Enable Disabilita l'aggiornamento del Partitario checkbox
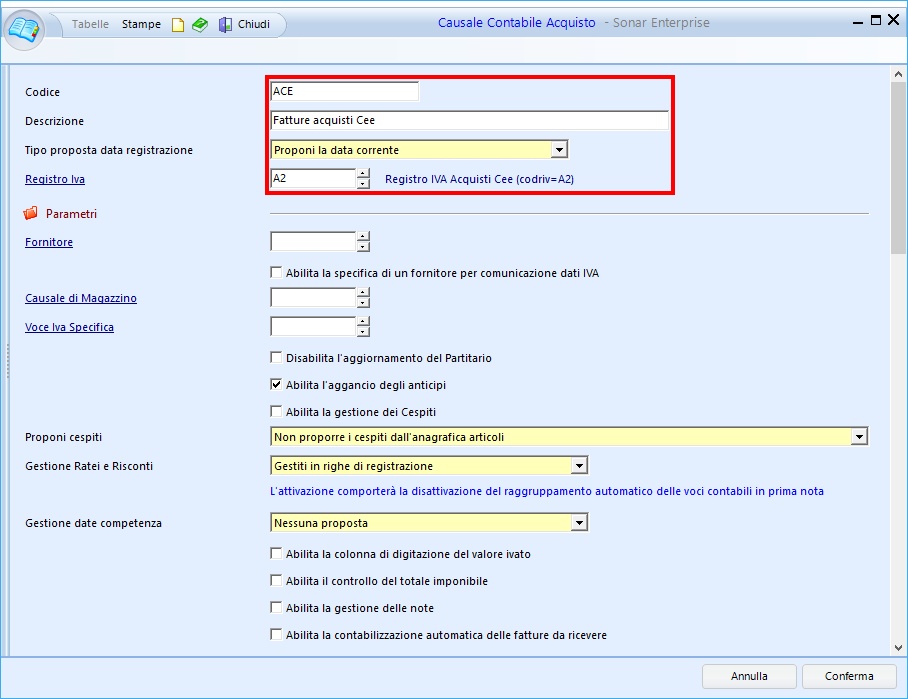The width and height of the screenshot is (908, 699). pos(277,357)
